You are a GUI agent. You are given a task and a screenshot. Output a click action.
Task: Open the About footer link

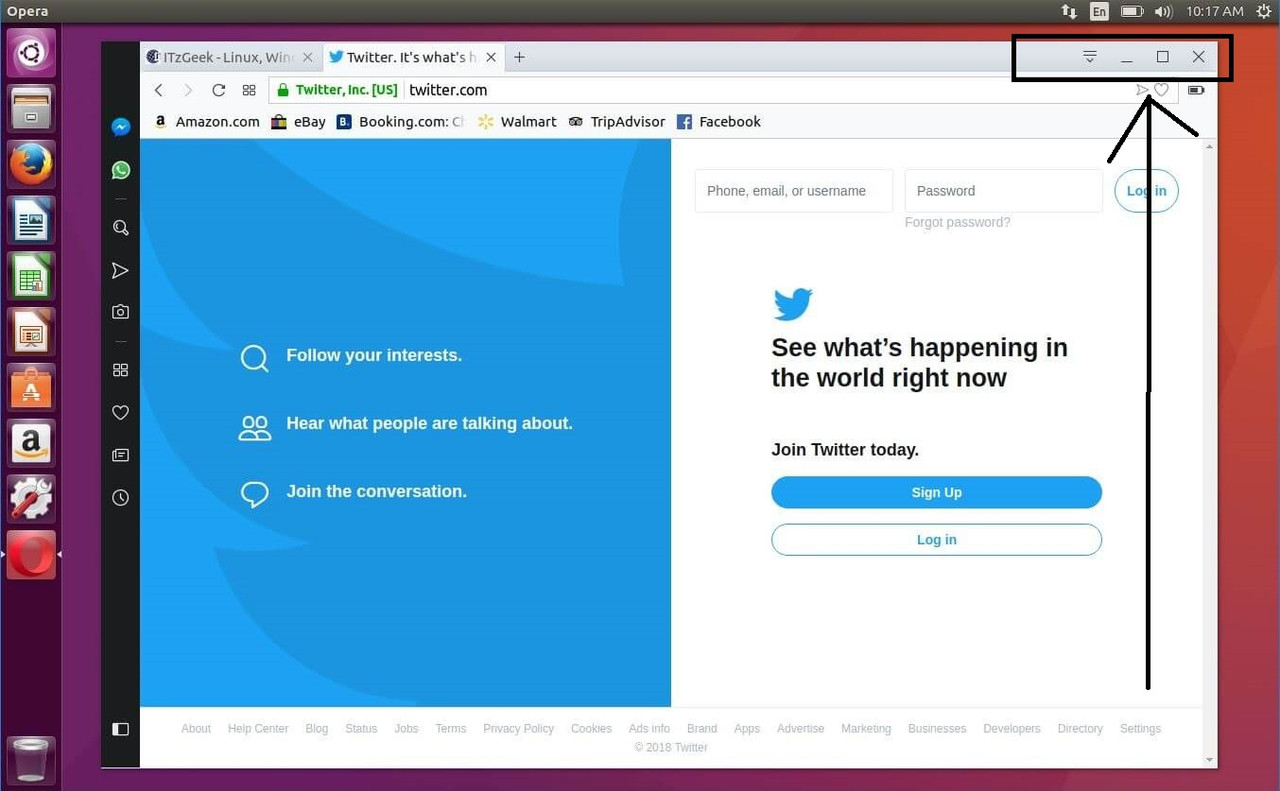(x=196, y=729)
